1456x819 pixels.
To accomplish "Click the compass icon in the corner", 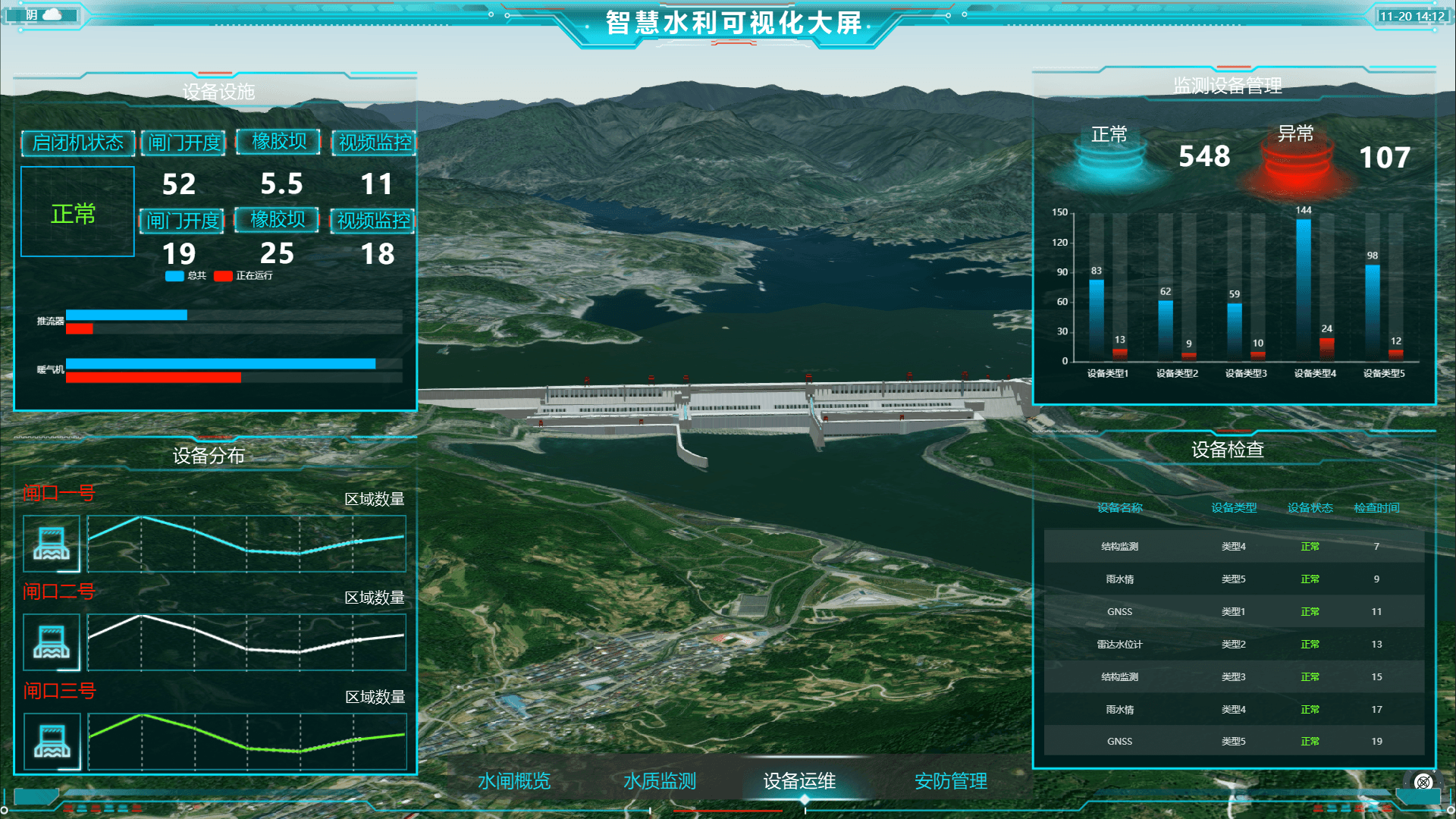I will coord(1423,782).
